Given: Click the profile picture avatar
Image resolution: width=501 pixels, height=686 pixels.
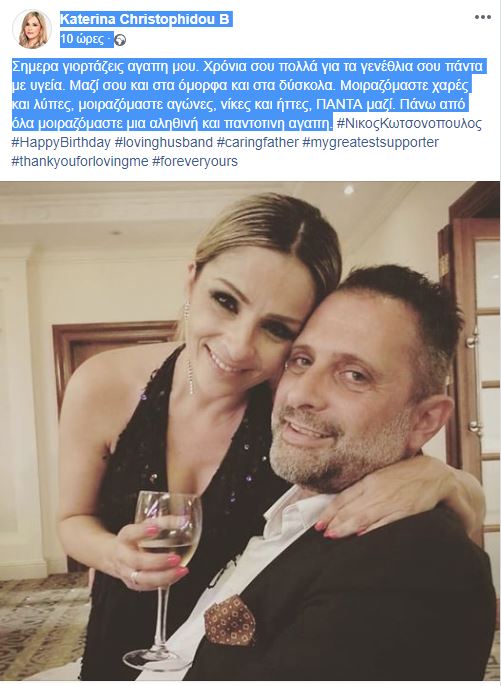Looking at the screenshot, I should [x=32, y=29].
